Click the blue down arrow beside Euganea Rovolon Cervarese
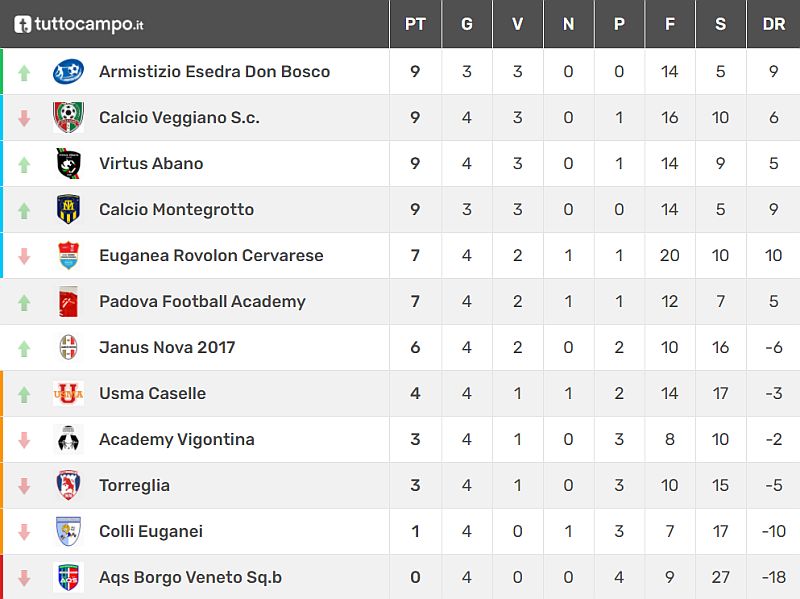This screenshot has height=599, width=800. click(x=19, y=255)
